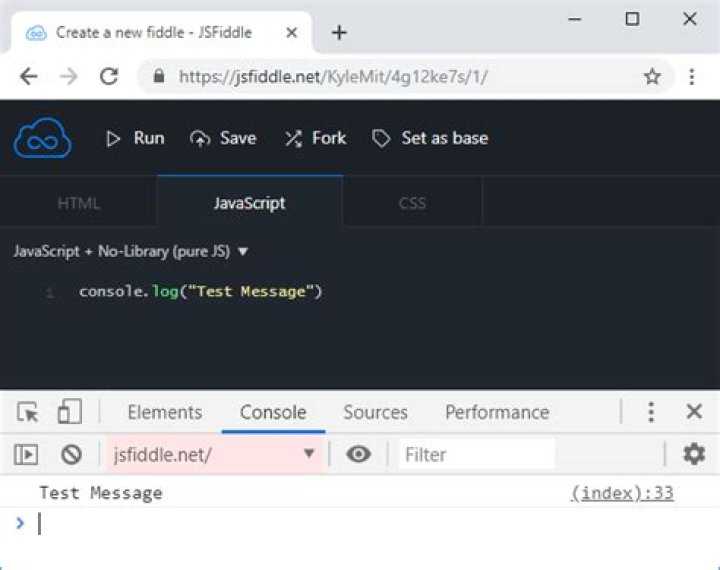Close the JSFiddle browser tab

[x=292, y=33]
